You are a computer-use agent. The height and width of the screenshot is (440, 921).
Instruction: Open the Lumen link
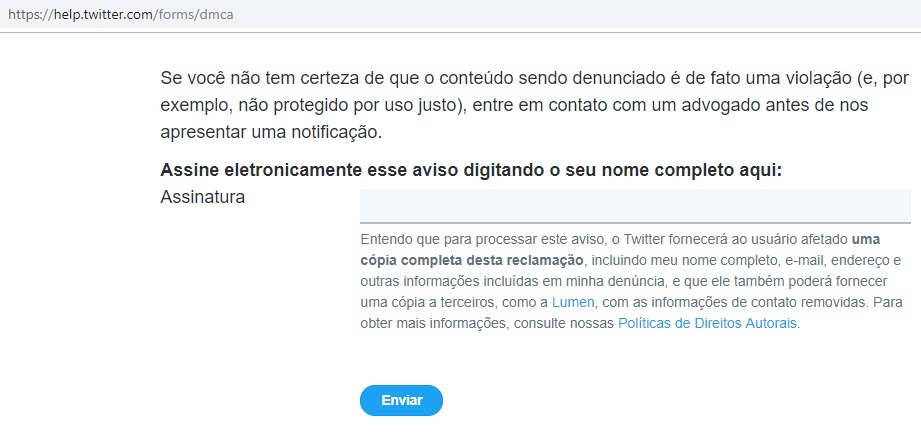(574, 302)
